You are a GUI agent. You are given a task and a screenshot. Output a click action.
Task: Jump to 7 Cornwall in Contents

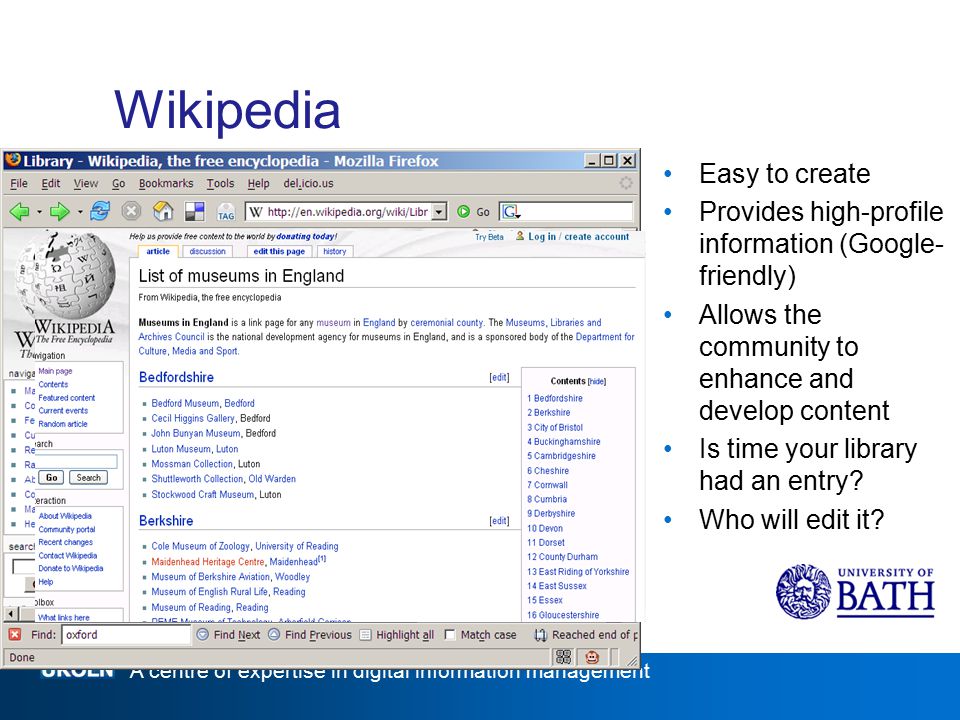click(x=547, y=485)
